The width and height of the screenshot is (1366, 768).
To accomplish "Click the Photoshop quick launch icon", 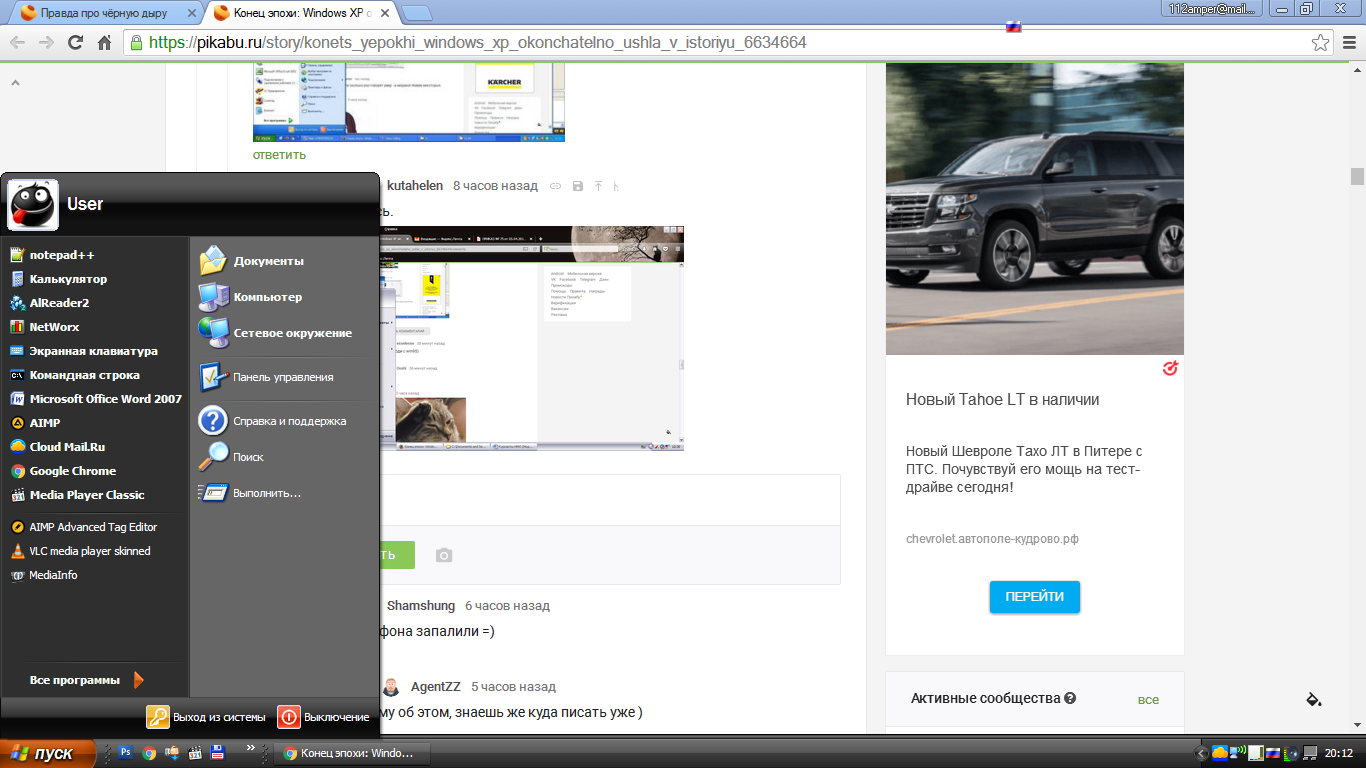I will (126, 752).
